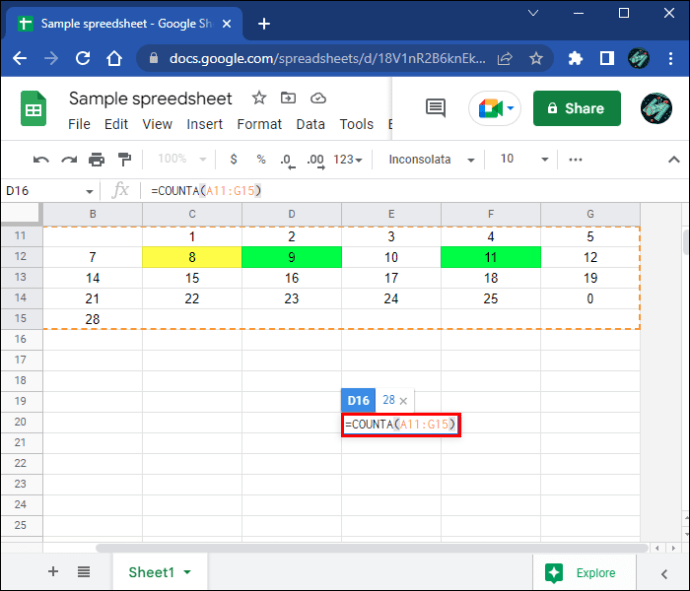
Task: Go back in Chrome browser
Action: click(20, 58)
